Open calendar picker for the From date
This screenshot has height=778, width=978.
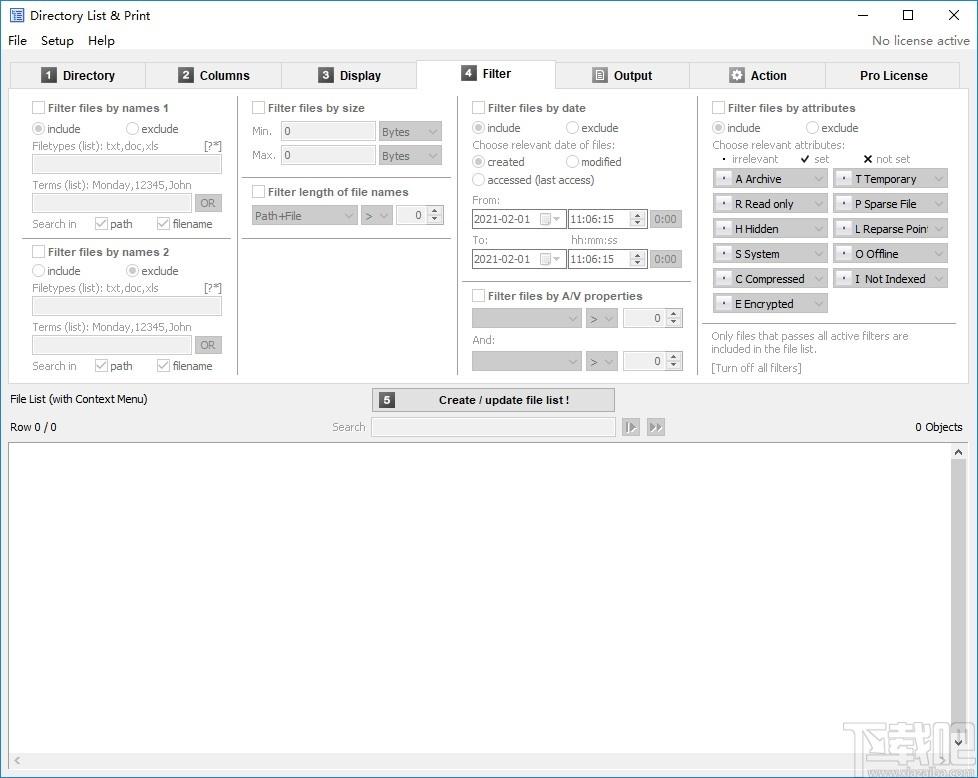550,219
